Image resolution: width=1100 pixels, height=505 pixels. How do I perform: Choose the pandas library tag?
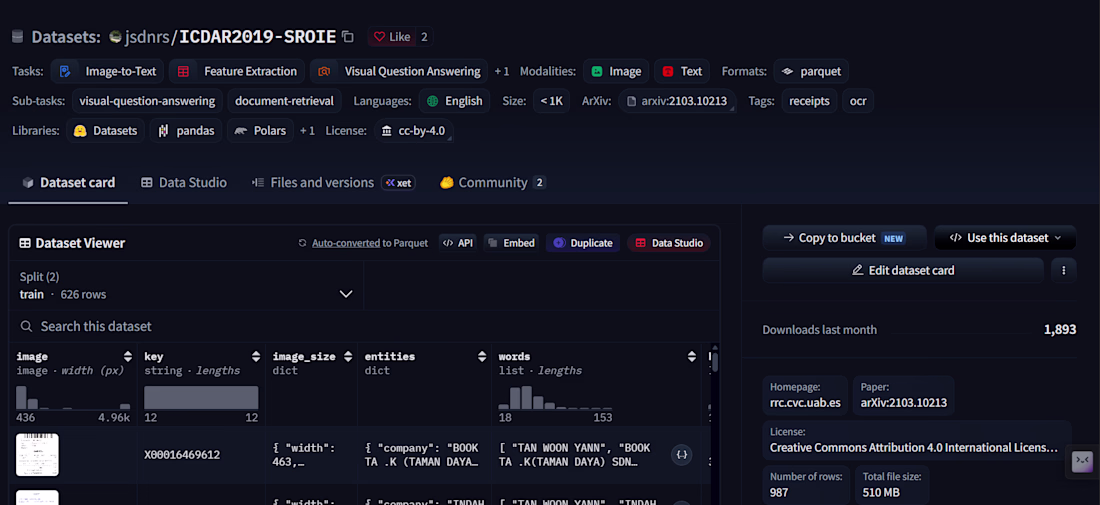[x=186, y=130]
